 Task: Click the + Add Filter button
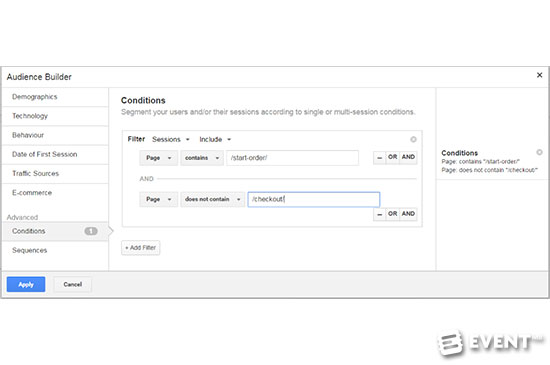pos(141,248)
